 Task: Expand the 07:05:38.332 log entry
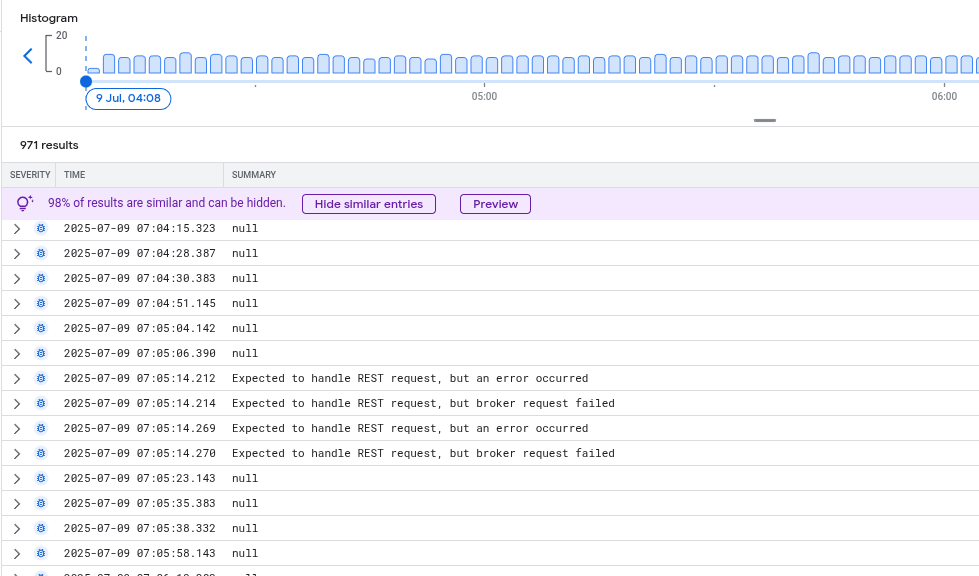17,528
